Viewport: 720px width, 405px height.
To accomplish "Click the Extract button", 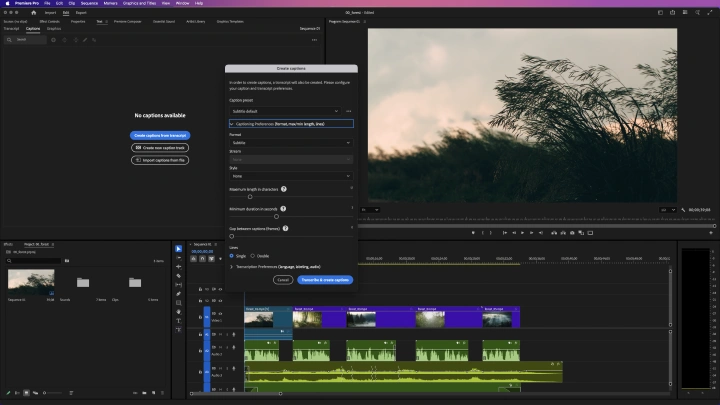I will pyautogui.click(x=563, y=233).
